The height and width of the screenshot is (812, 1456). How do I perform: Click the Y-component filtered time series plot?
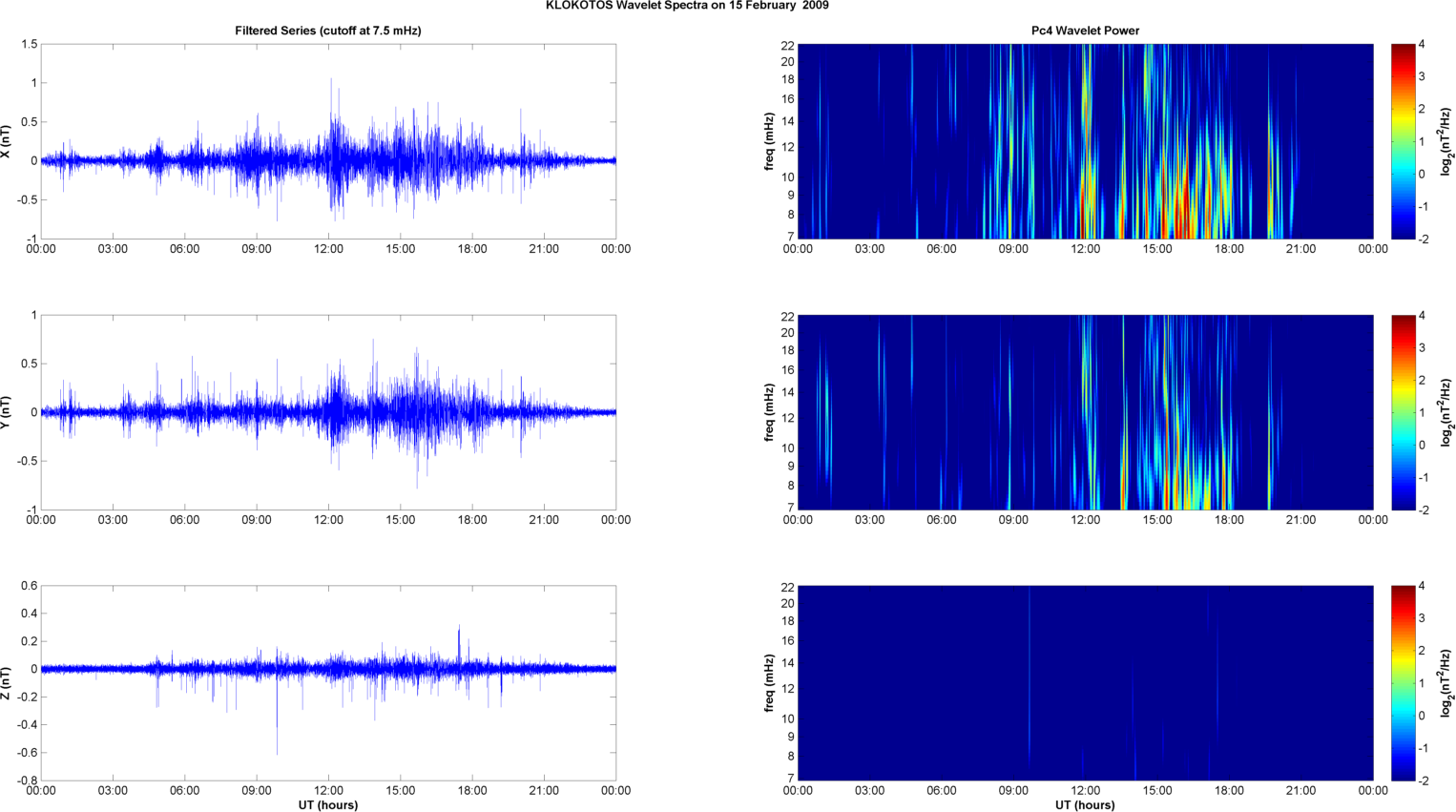pos(328,412)
